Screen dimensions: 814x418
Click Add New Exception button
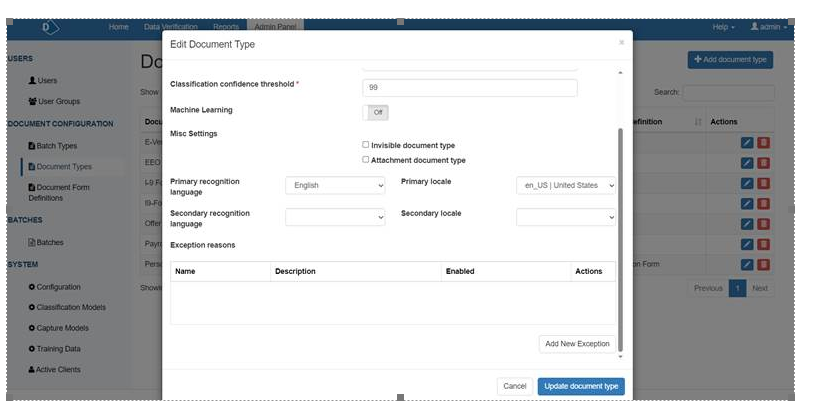[577, 343]
